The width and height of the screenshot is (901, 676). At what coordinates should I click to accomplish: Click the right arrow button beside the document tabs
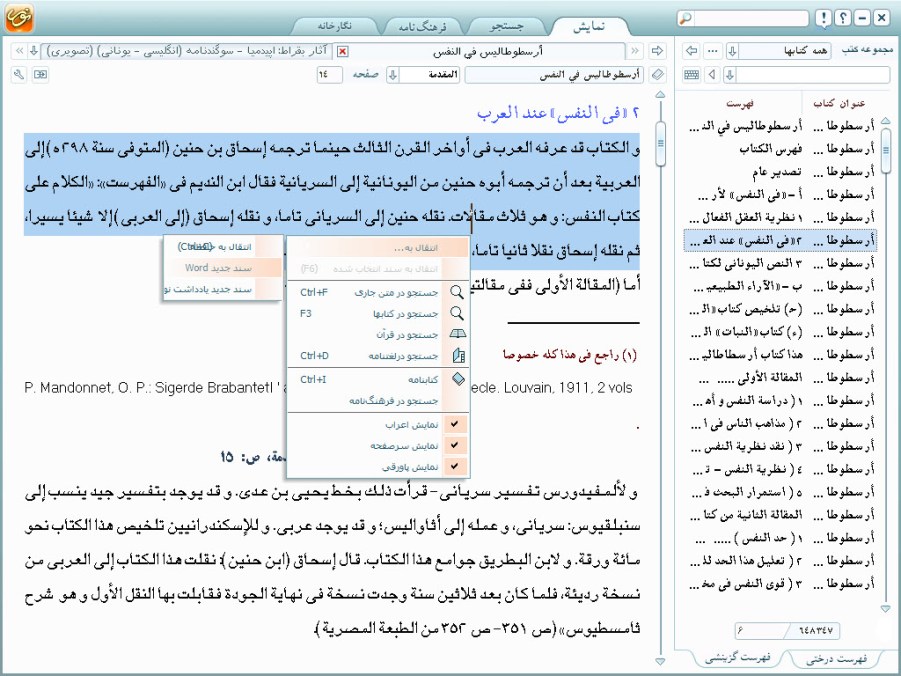coord(657,51)
